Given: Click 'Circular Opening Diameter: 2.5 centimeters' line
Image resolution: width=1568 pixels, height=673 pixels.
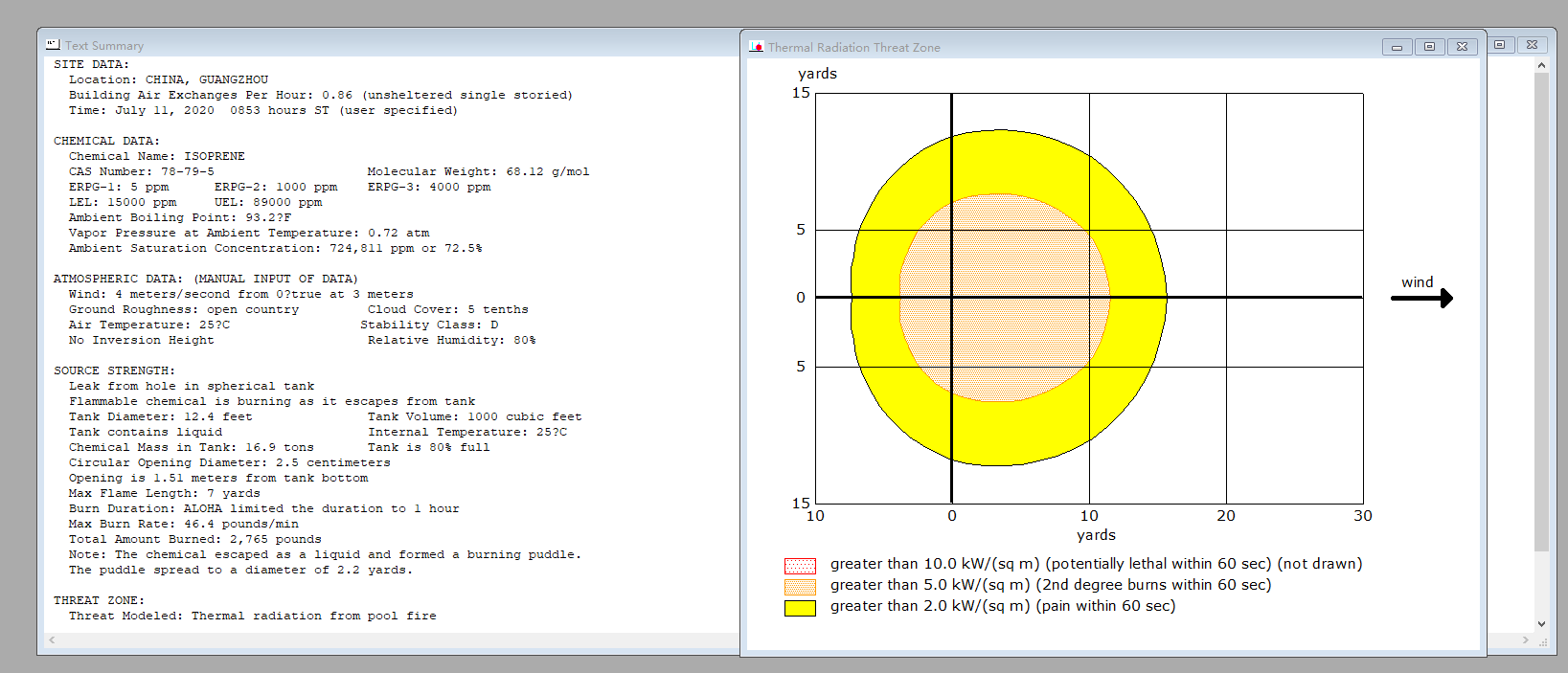Looking at the screenshot, I should pos(229,462).
